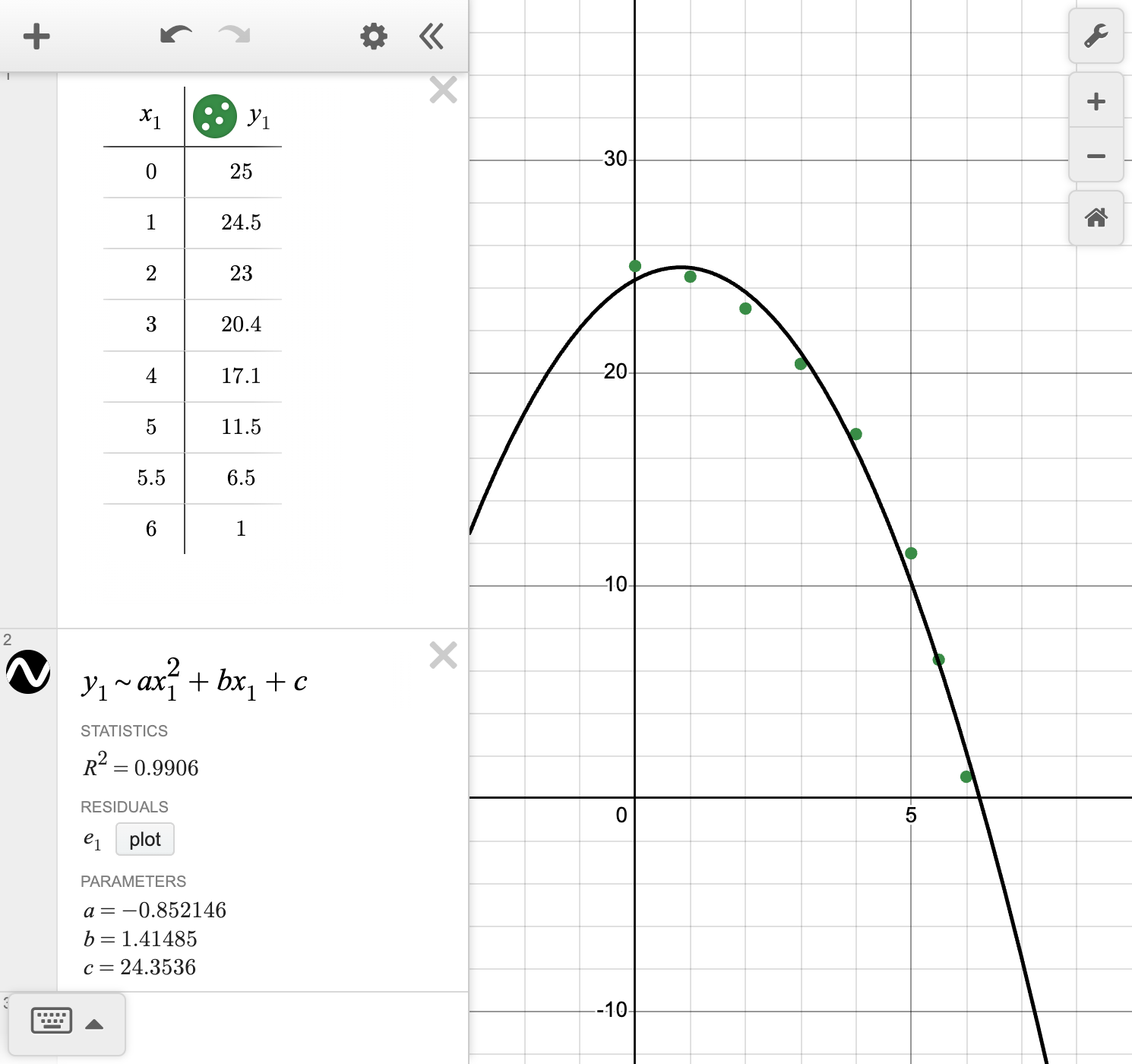
Task: Return to default view with home icon
Action: pos(1096,219)
